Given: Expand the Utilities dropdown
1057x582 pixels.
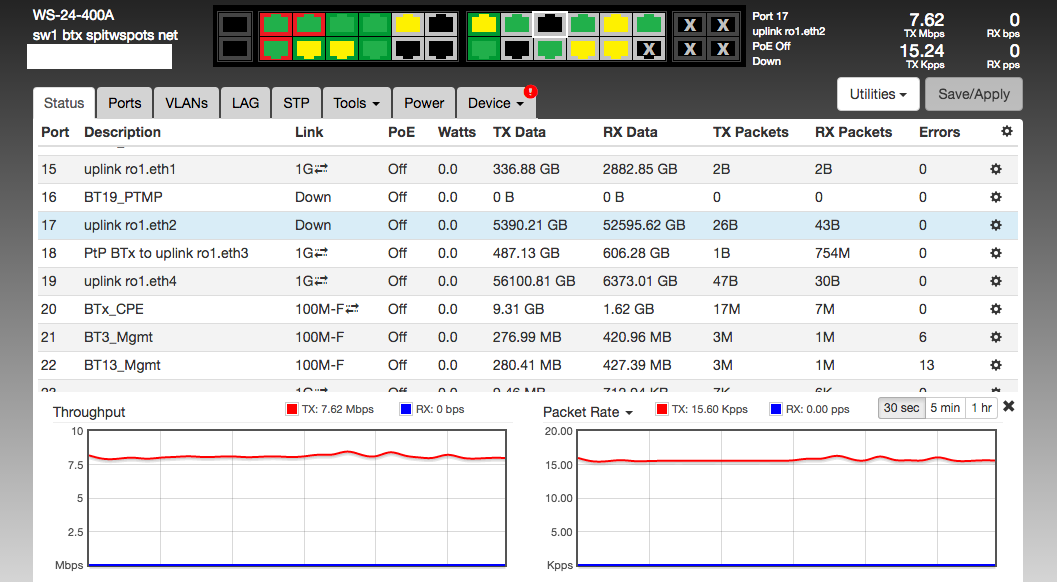Looking at the screenshot, I should (x=877, y=95).
